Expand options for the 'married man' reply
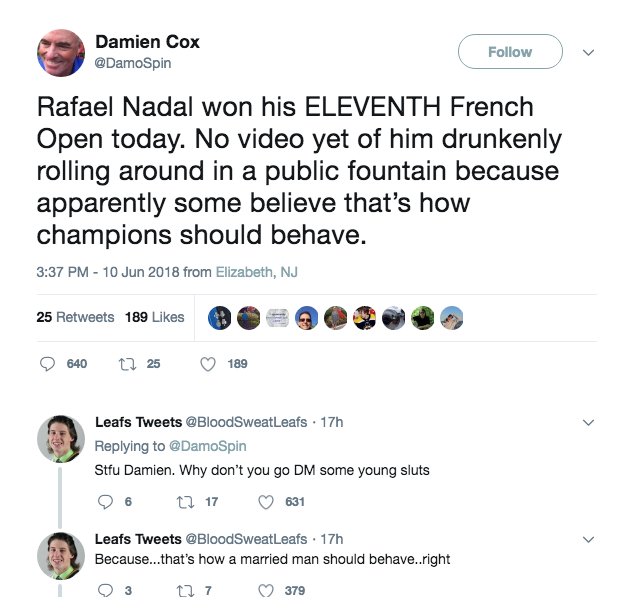 [588, 540]
